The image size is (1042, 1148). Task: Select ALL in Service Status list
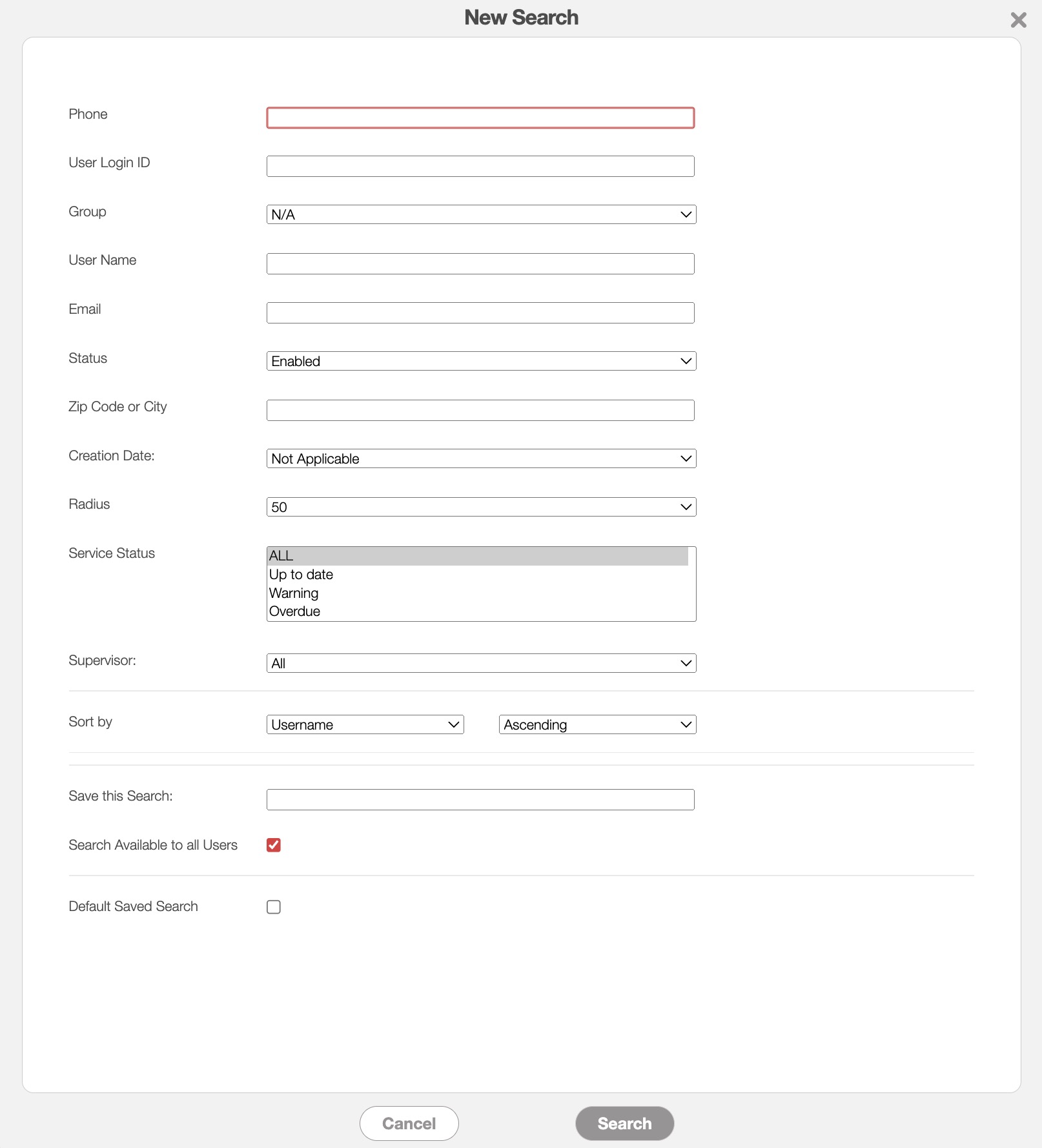[x=476, y=556]
